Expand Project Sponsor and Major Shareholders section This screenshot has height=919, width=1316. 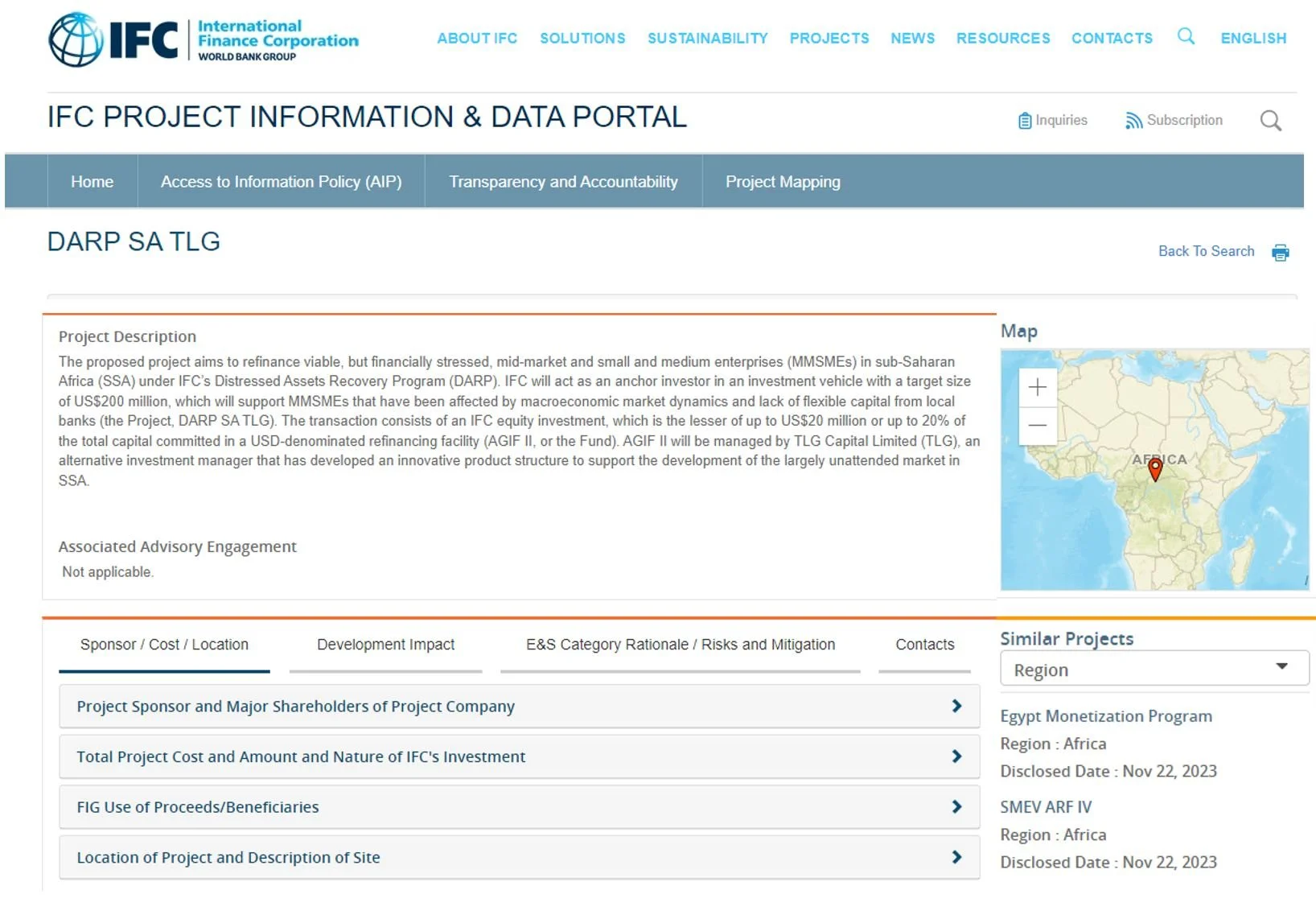coord(520,706)
